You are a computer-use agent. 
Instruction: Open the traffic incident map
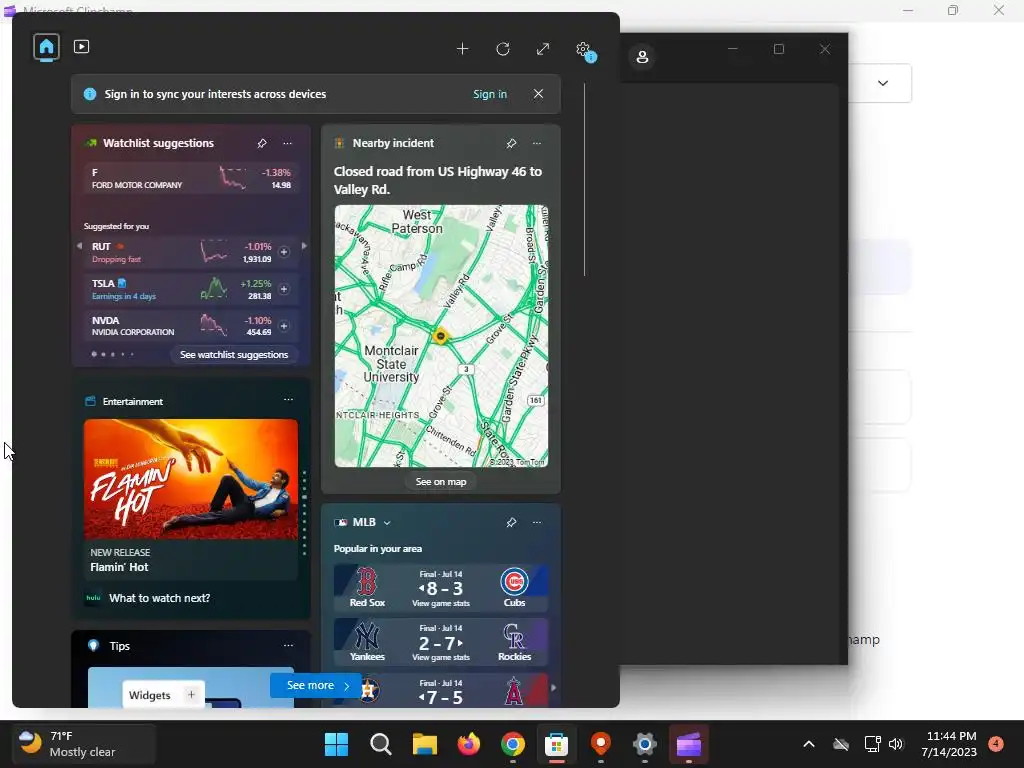441,336
